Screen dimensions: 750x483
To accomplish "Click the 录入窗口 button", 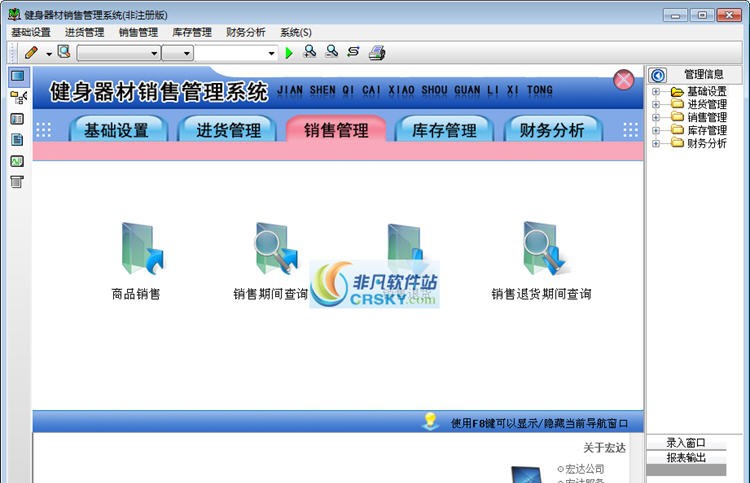I will pos(686,443).
